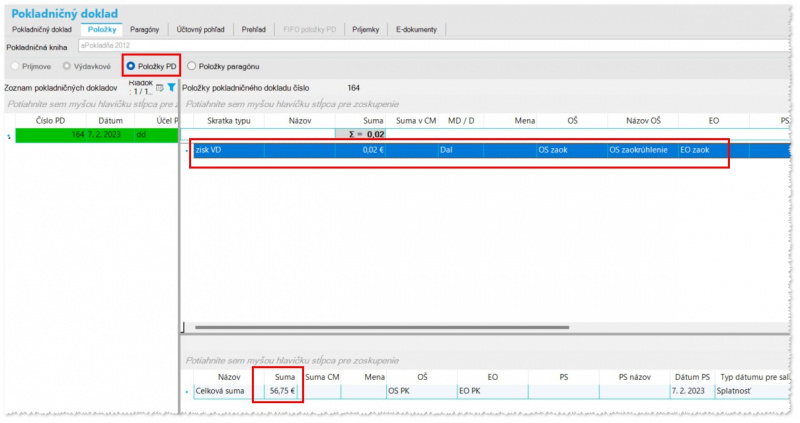This screenshot has width=800, height=423.
Task: Click the Pokladničná kniha input field
Action: pos(434,45)
